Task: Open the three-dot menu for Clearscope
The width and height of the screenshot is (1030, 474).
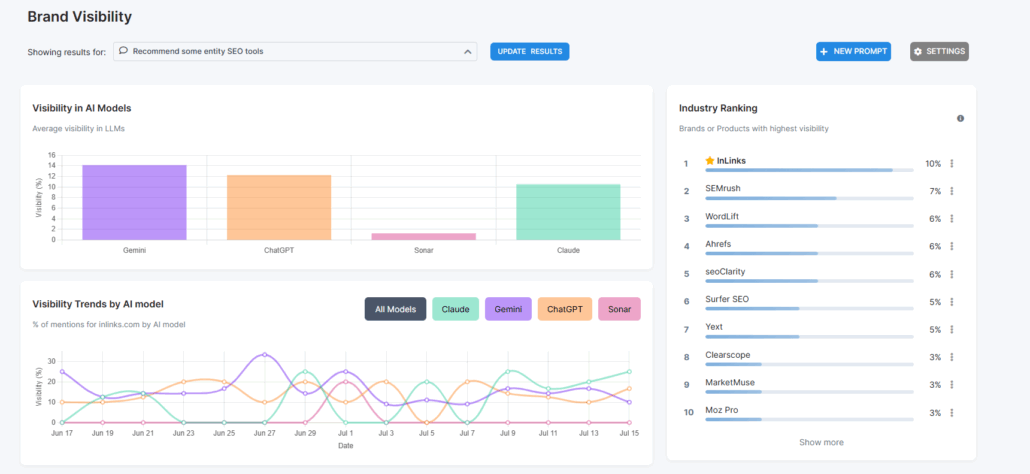Action: [951, 357]
